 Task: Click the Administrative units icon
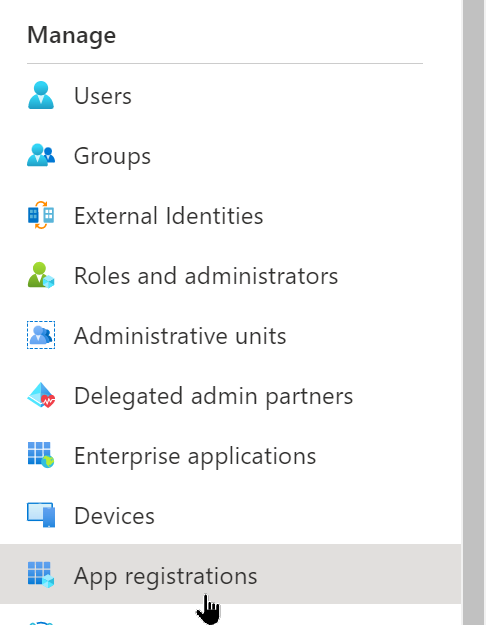click(41, 335)
